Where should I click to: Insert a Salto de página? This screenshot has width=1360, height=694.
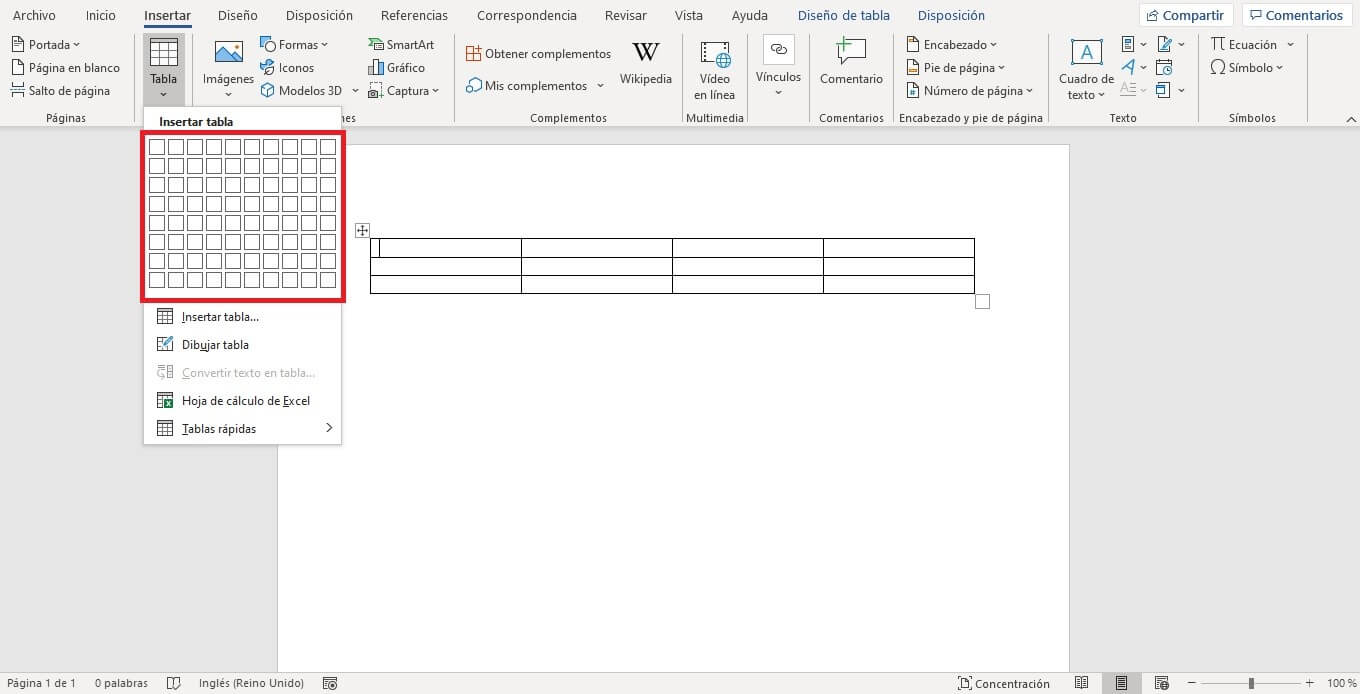click(61, 90)
